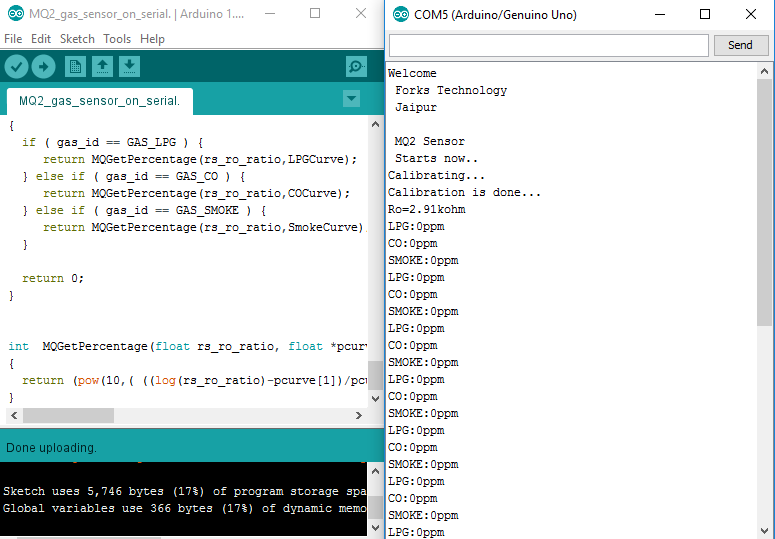
Task: Click the 'Done uploading.' status message
Action: [51, 448]
